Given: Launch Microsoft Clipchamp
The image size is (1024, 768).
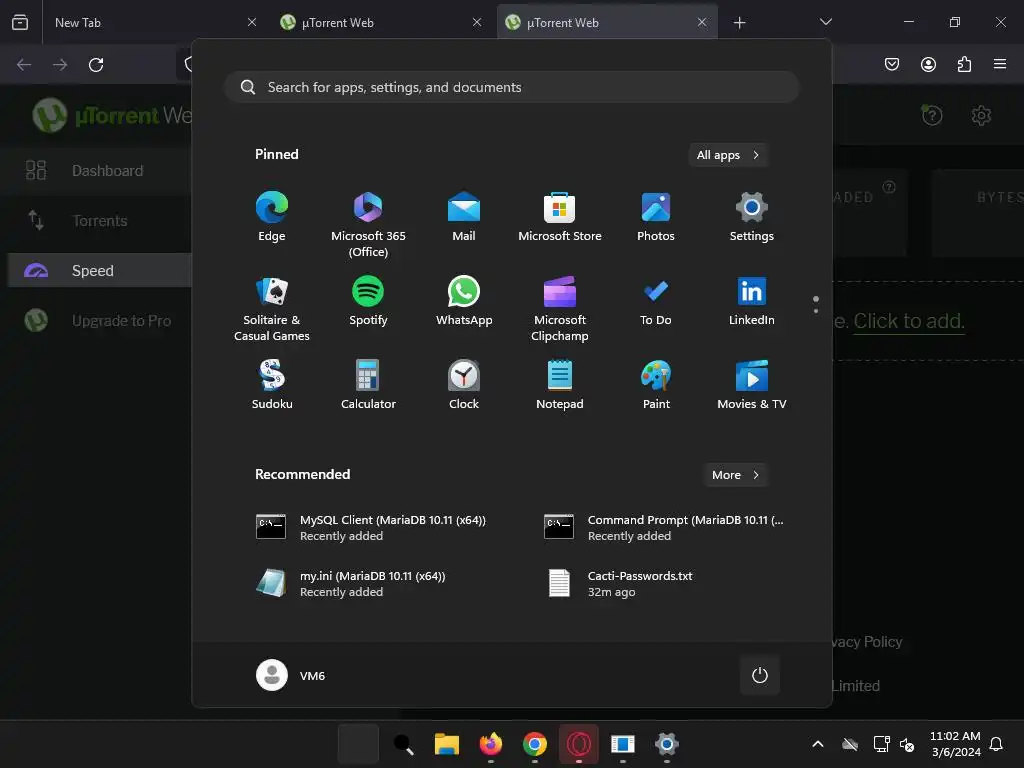Looking at the screenshot, I should (560, 310).
